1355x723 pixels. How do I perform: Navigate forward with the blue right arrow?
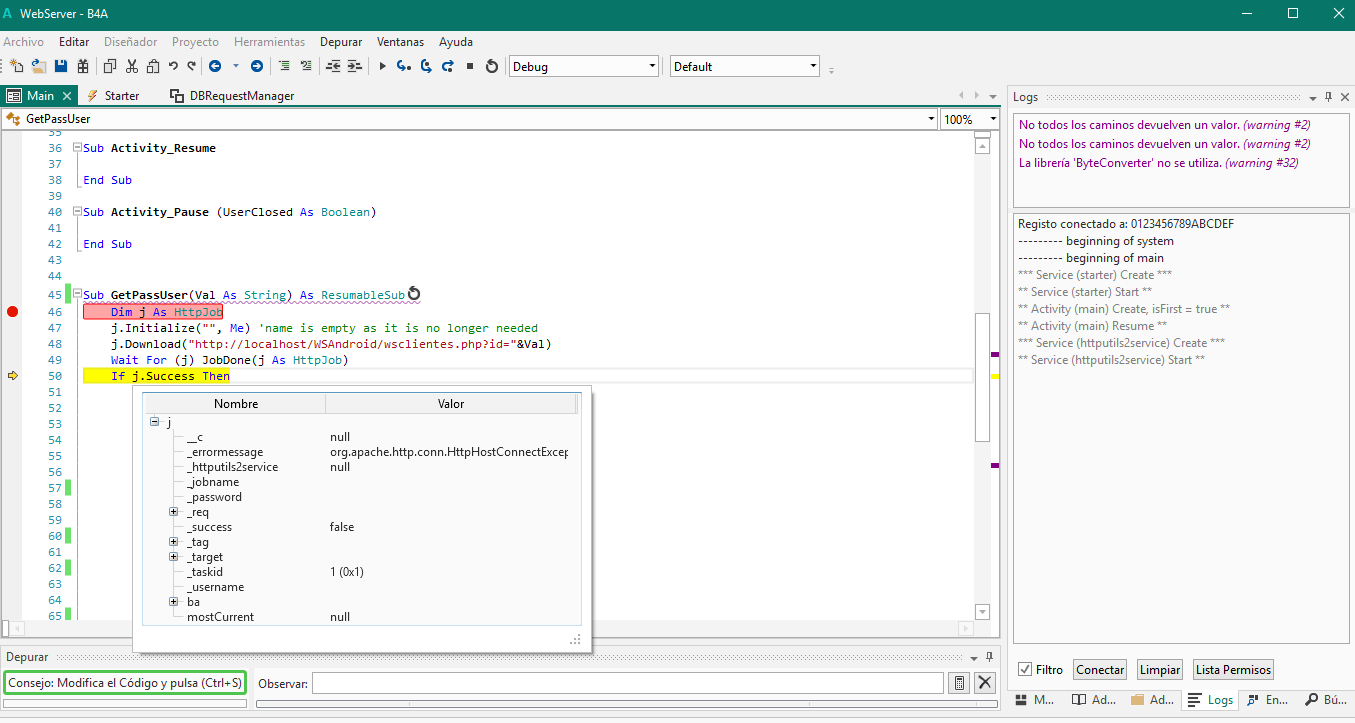(257, 66)
